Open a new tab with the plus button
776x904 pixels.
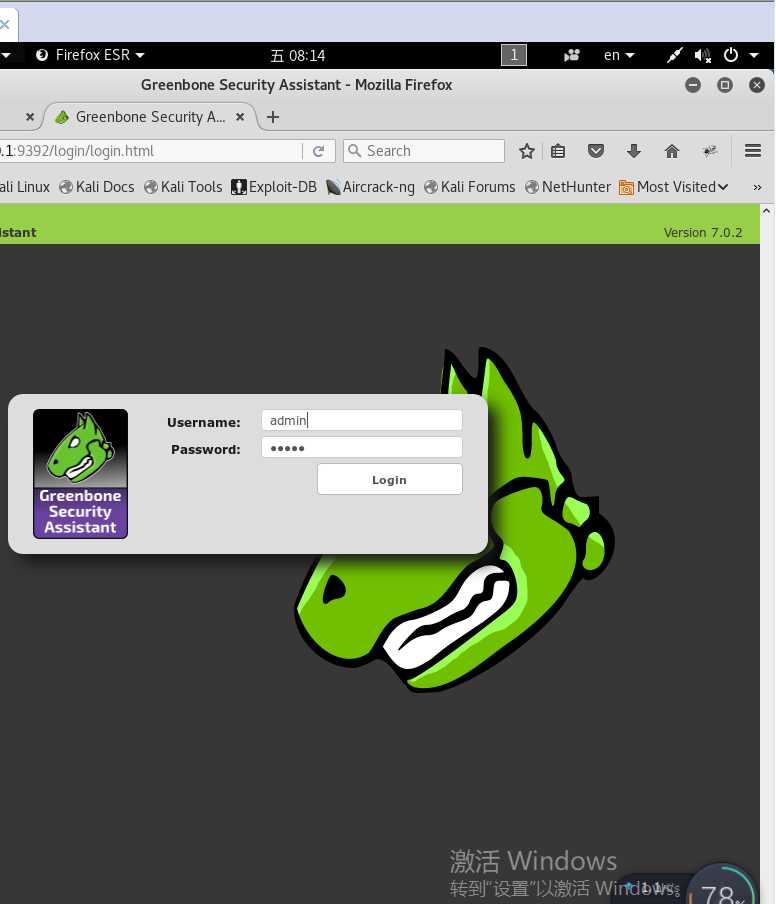coord(273,117)
